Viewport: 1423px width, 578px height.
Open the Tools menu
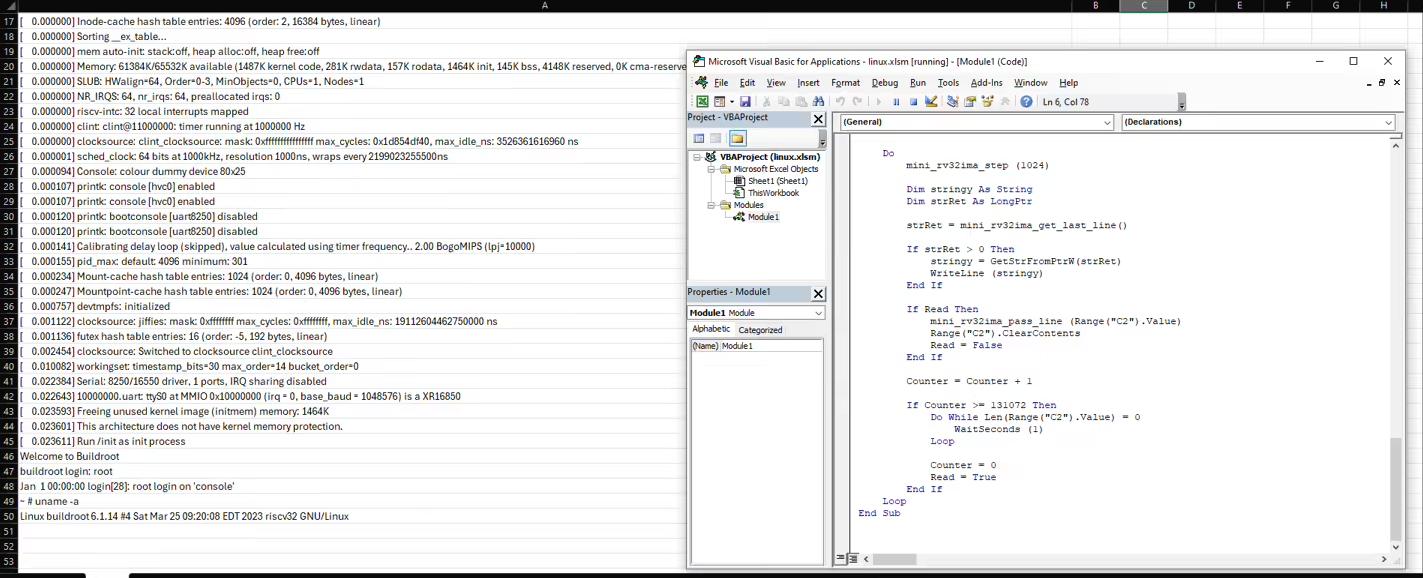pos(948,83)
